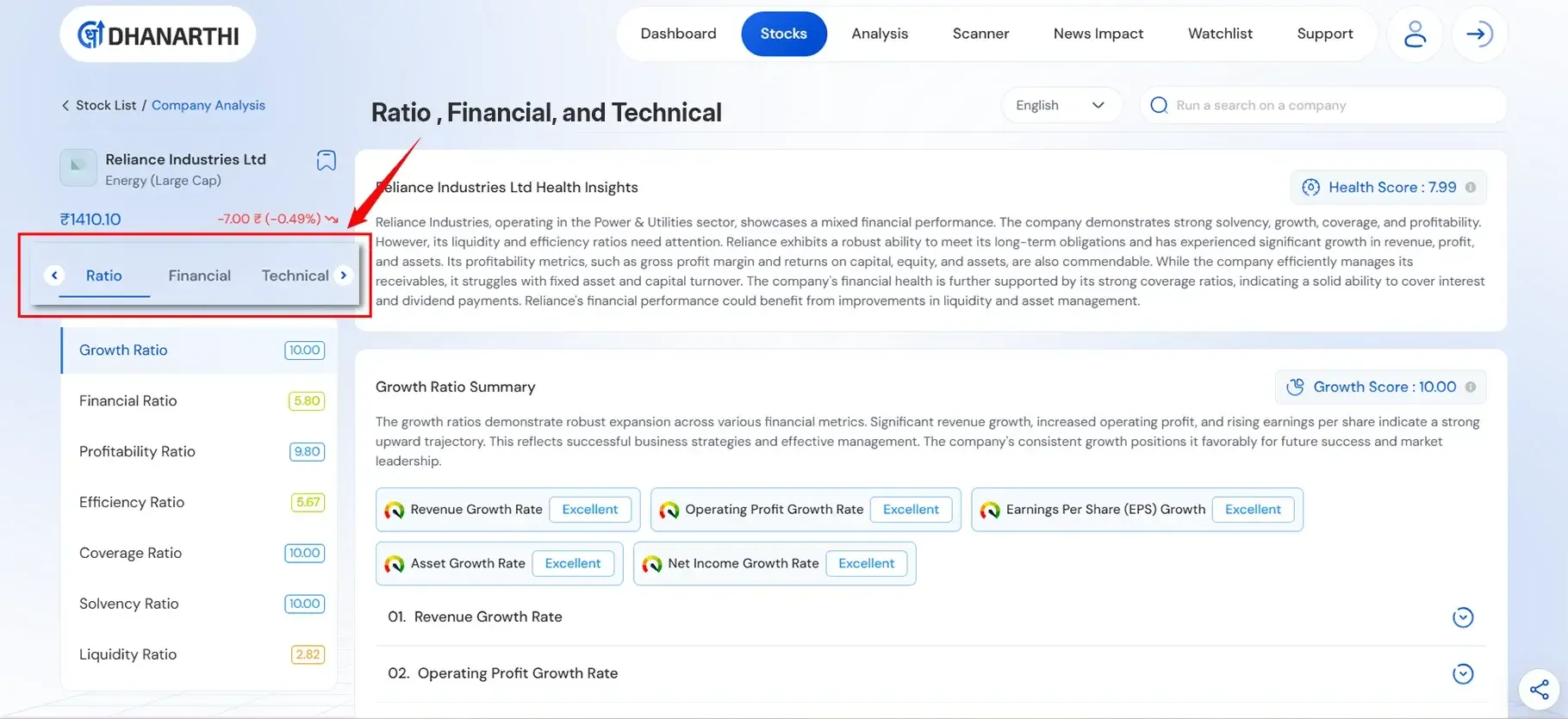Click the company search input field

(x=1323, y=105)
